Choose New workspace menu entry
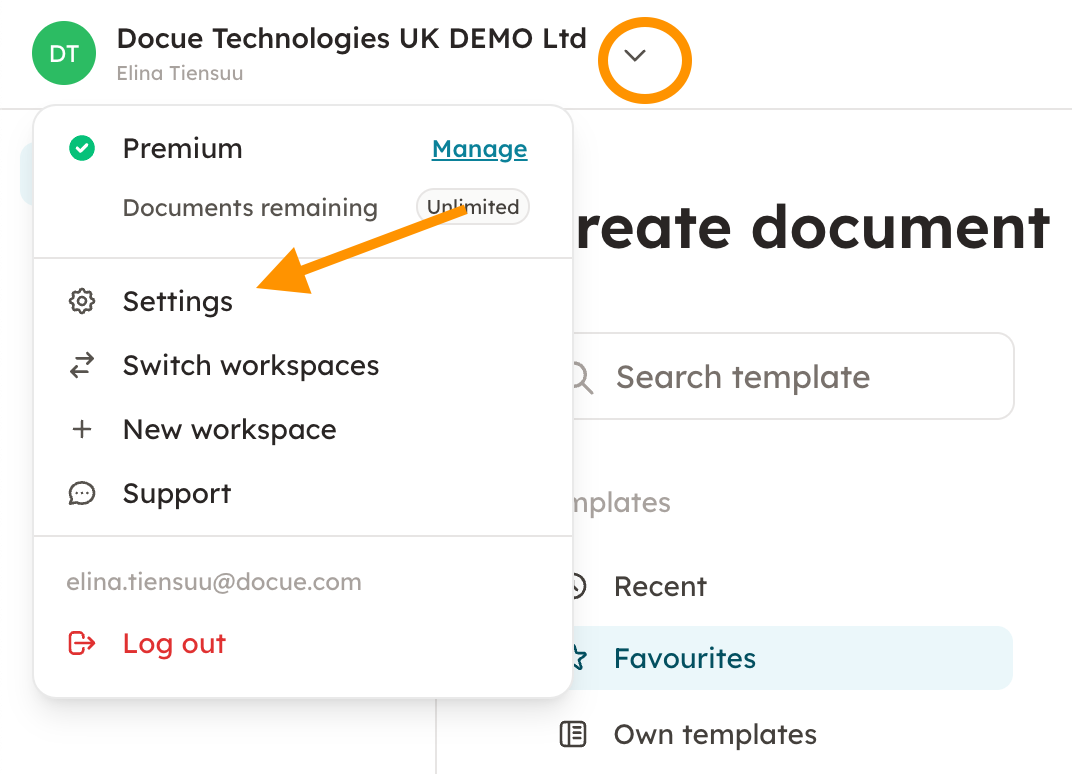Image resolution: width=1072 pixels, height=774 pixels. pos(229,430)
